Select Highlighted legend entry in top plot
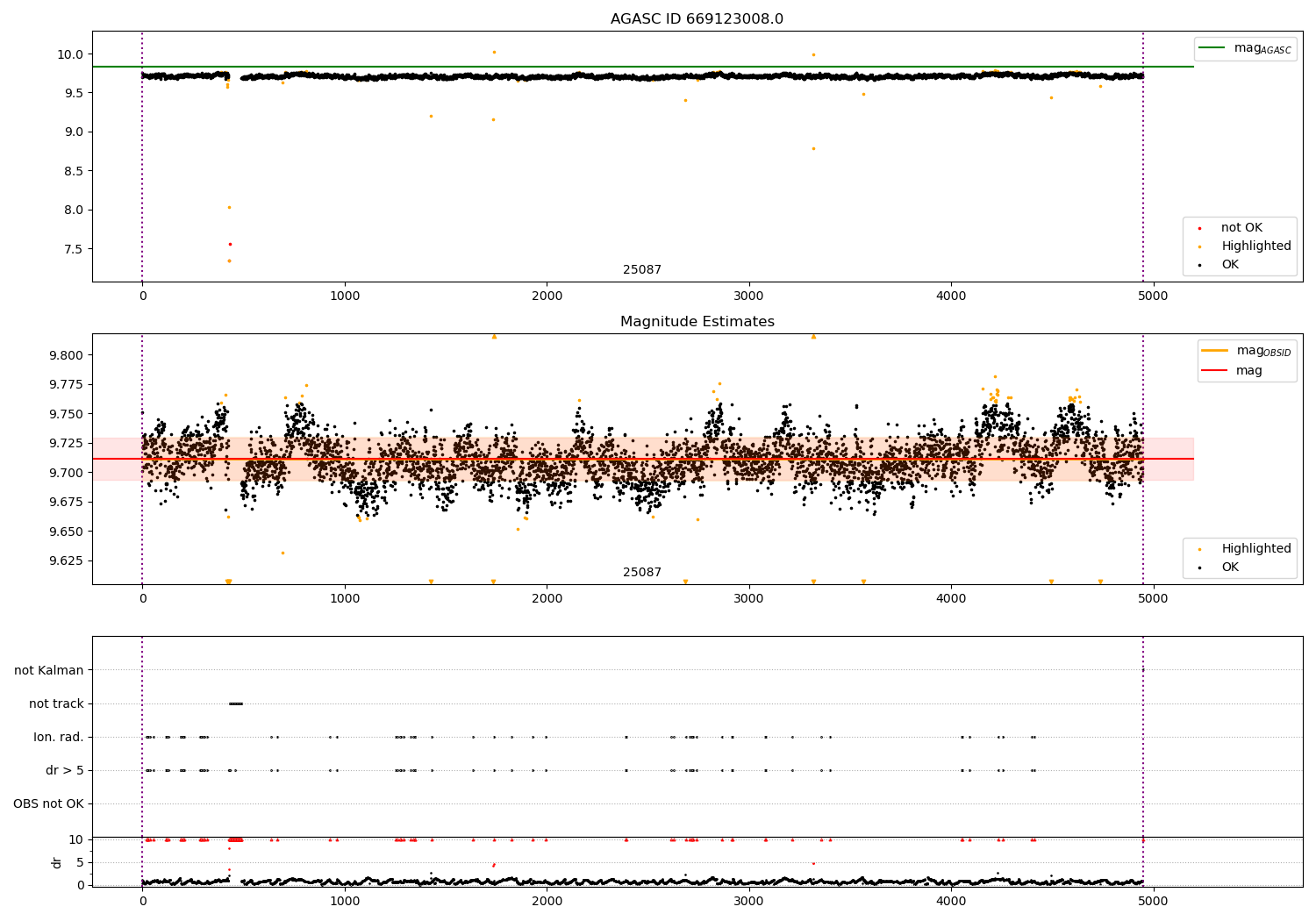 (x=1255, y=246)
